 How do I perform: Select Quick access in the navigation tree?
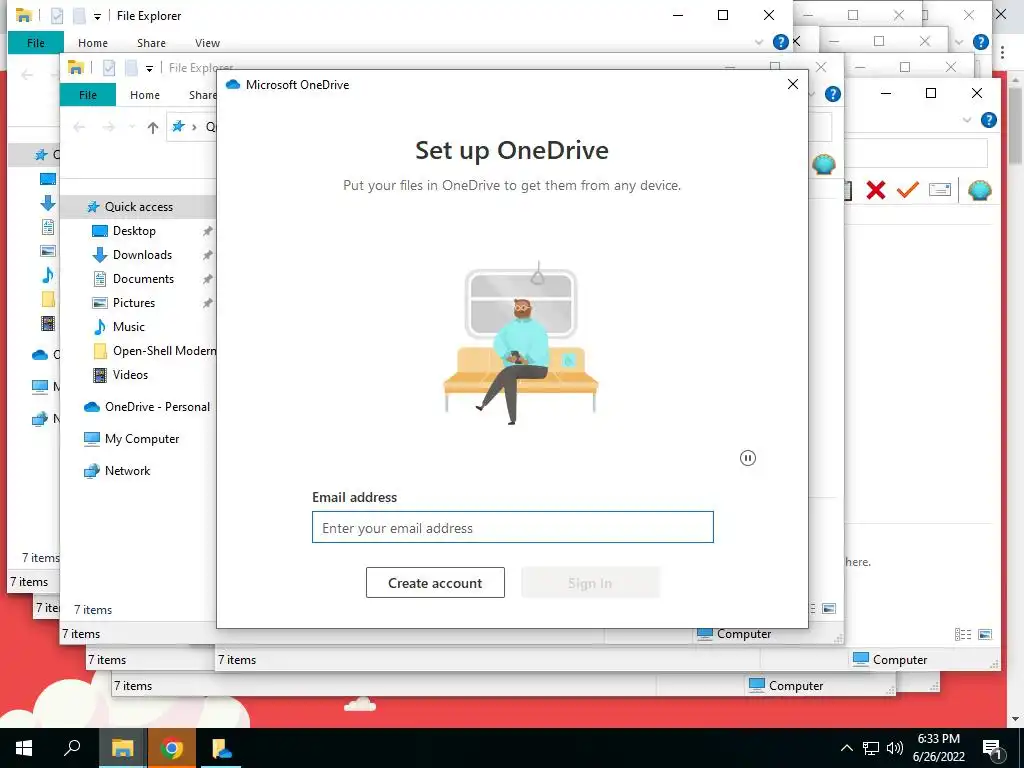coord(138,206)
